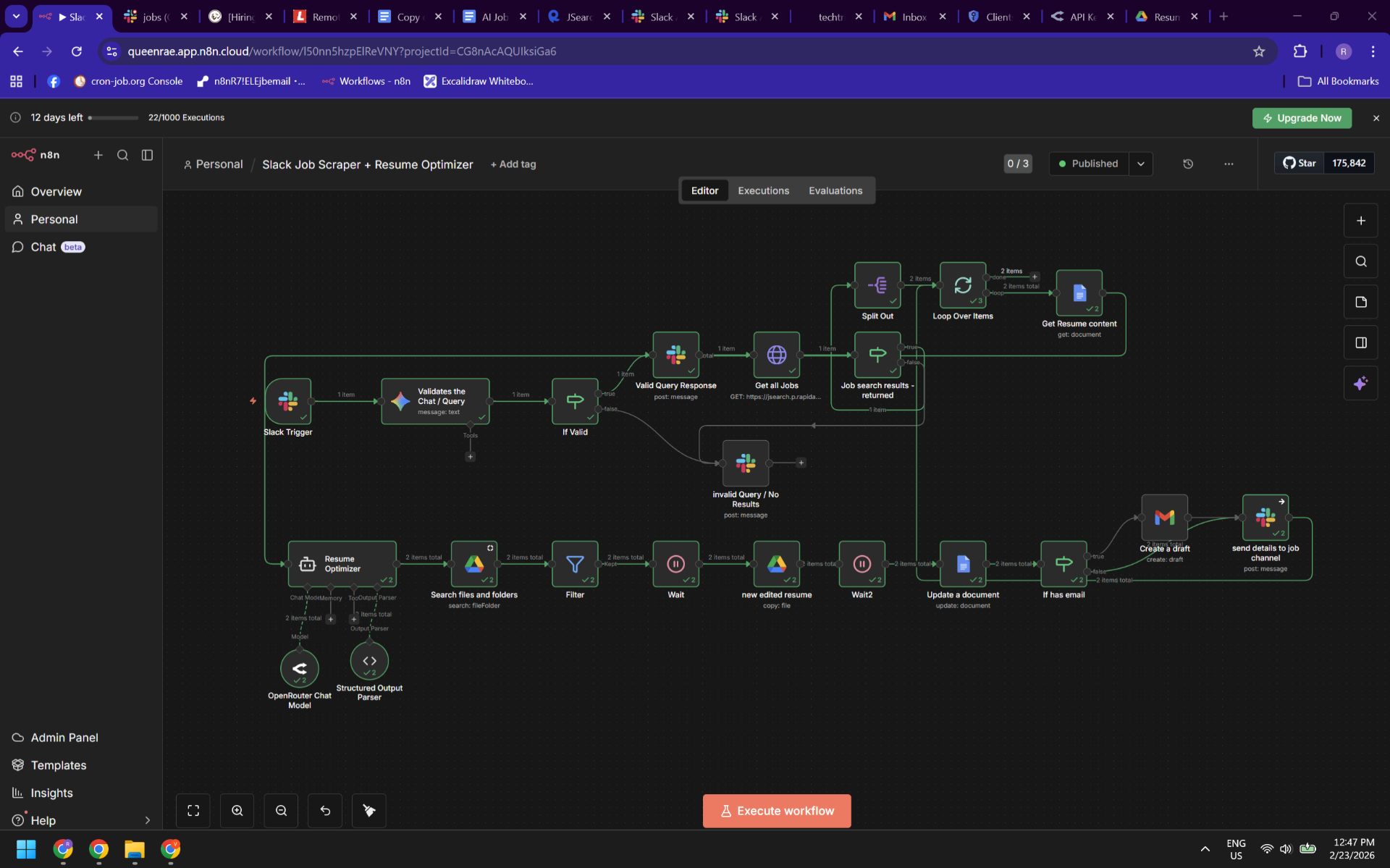Open the Validates the Chat / Query node

(x=435, y=401)
